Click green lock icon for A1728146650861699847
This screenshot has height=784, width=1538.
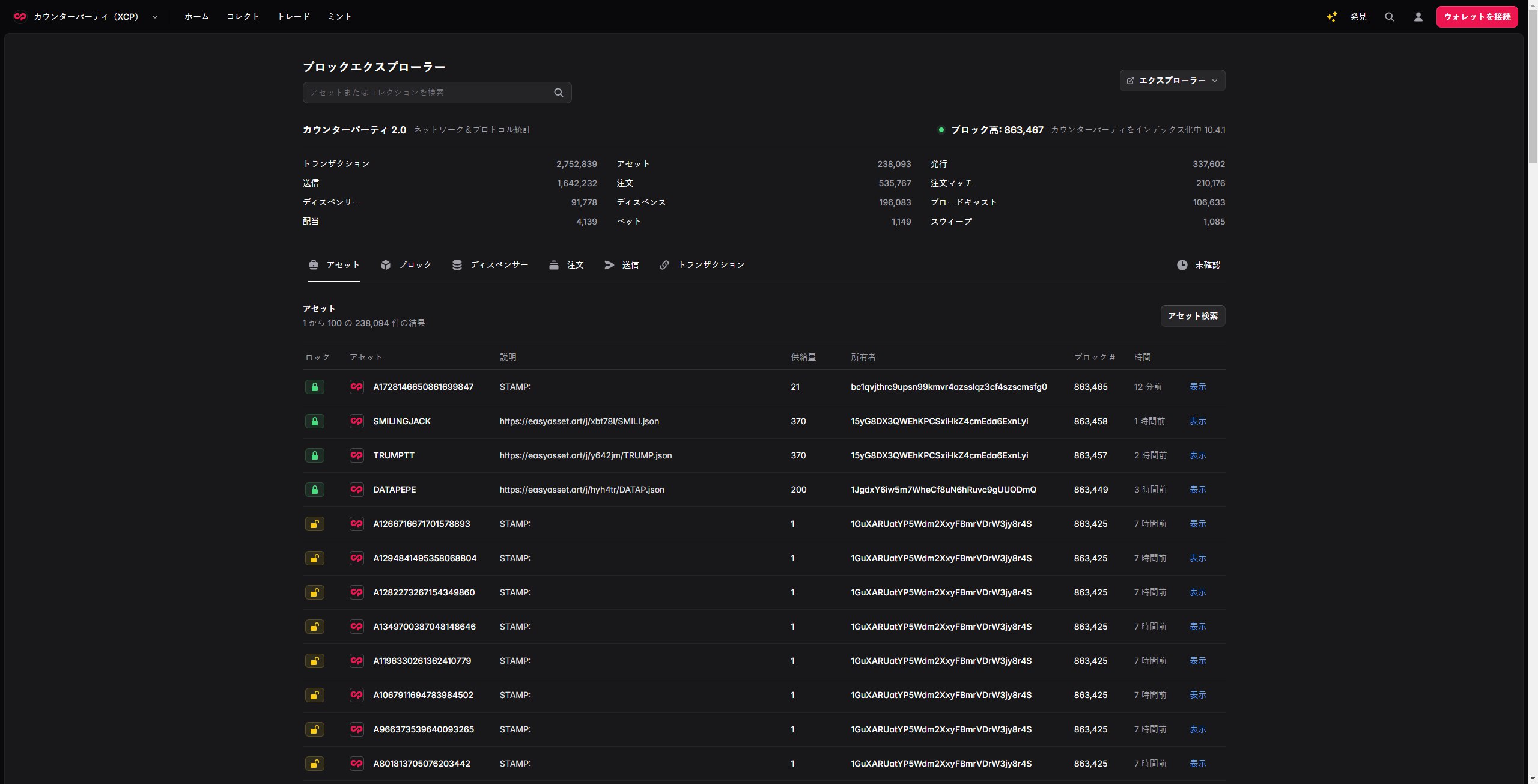point(314,387)
